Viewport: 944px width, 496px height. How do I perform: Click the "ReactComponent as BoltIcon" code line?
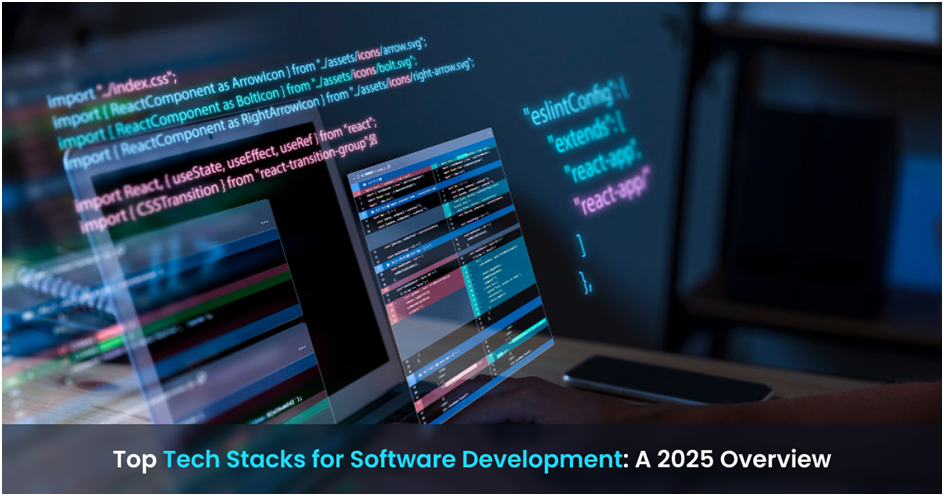click(x=237, y=105)
